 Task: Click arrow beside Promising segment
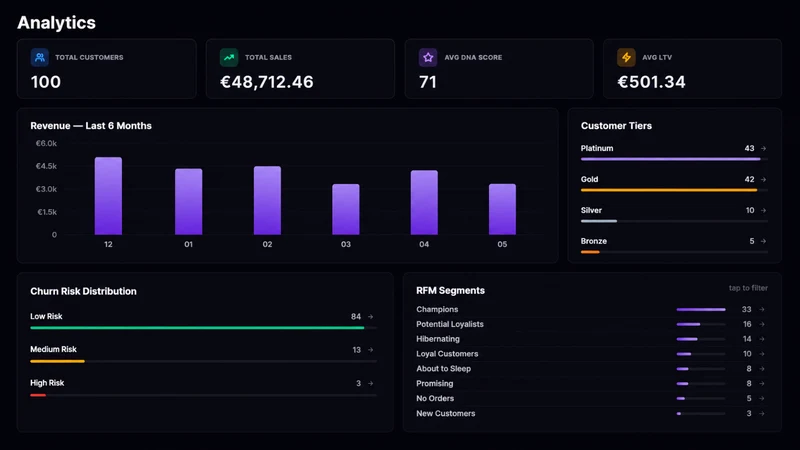click(x=761, y=383)
